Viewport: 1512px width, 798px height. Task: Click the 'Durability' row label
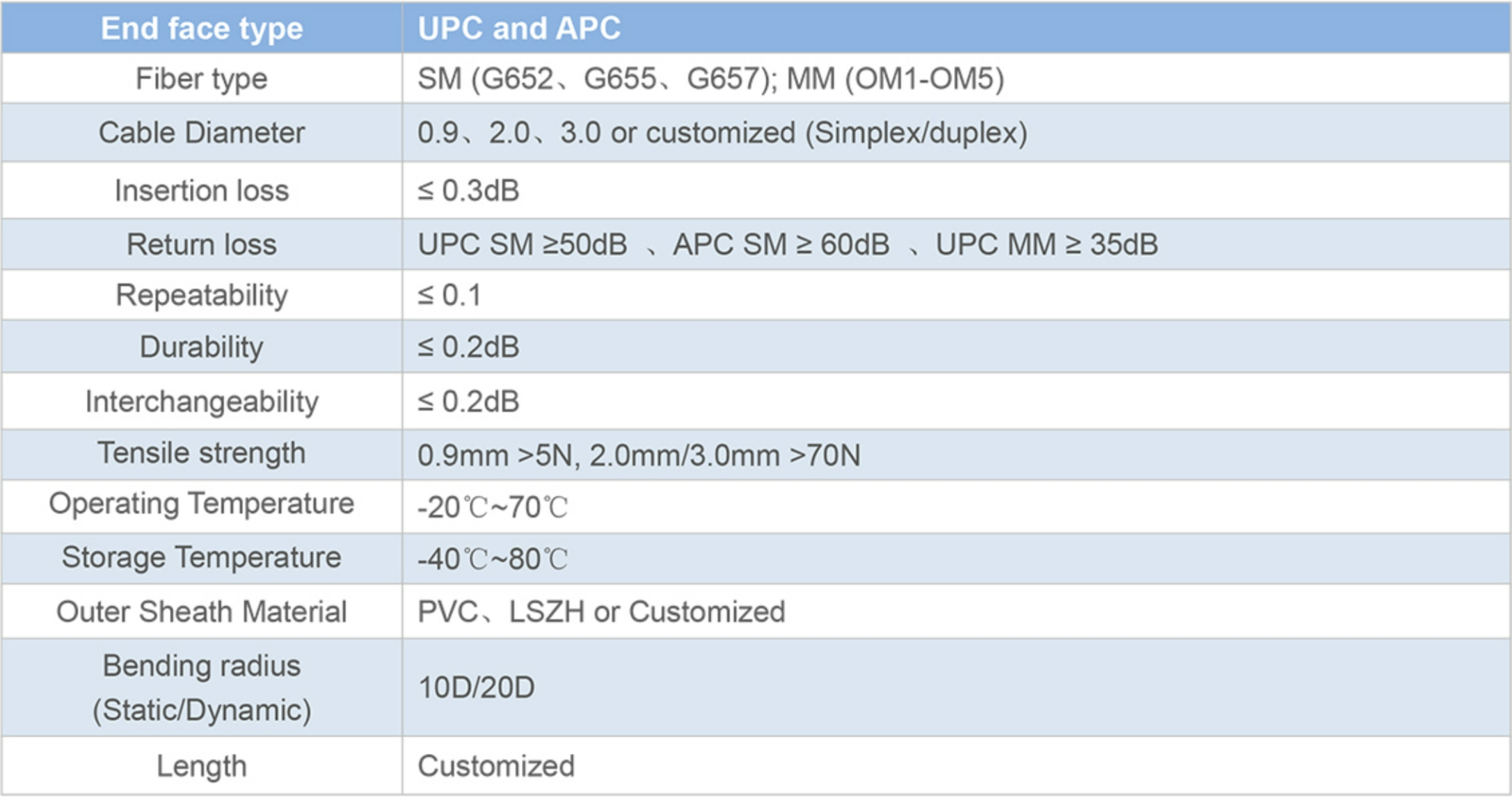(202, 346)
